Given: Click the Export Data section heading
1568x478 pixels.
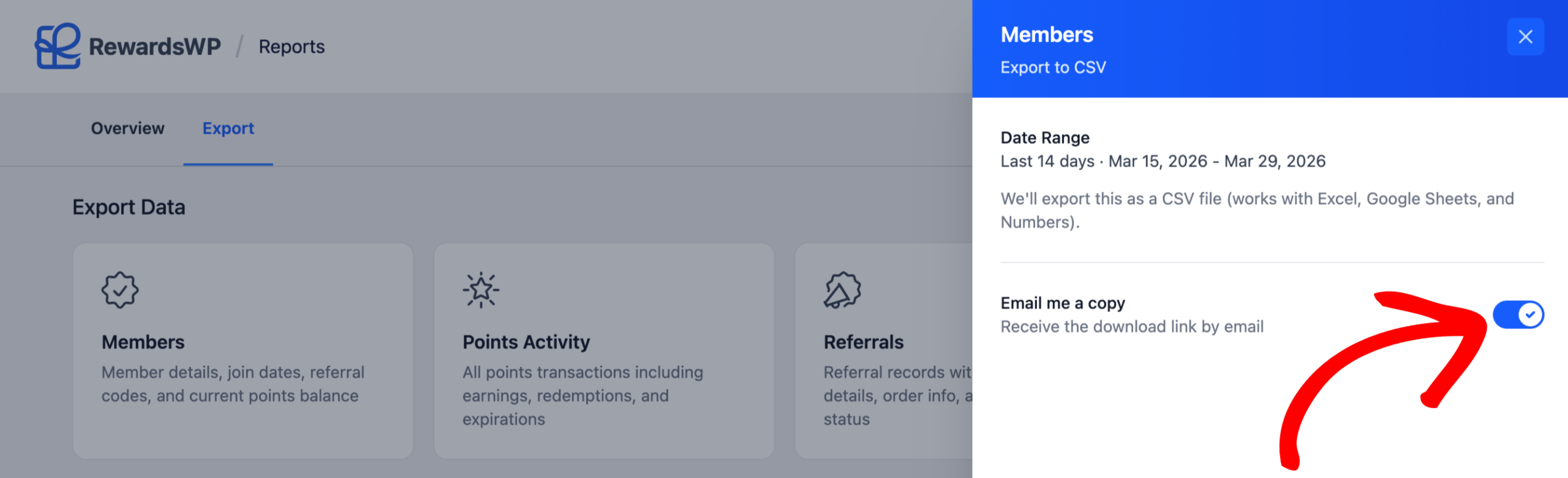Looking at the screenshot, I should [129, 207].
